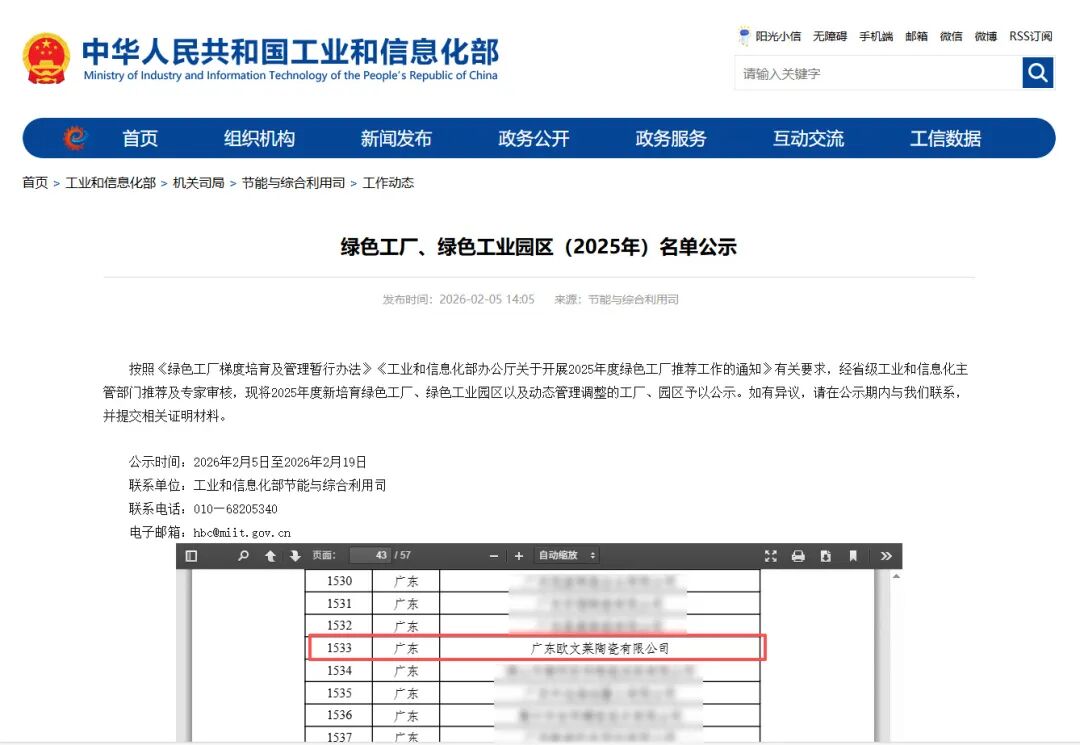
Task: Zoom in the PDF with plus button
Action: [x=519, y=556]
